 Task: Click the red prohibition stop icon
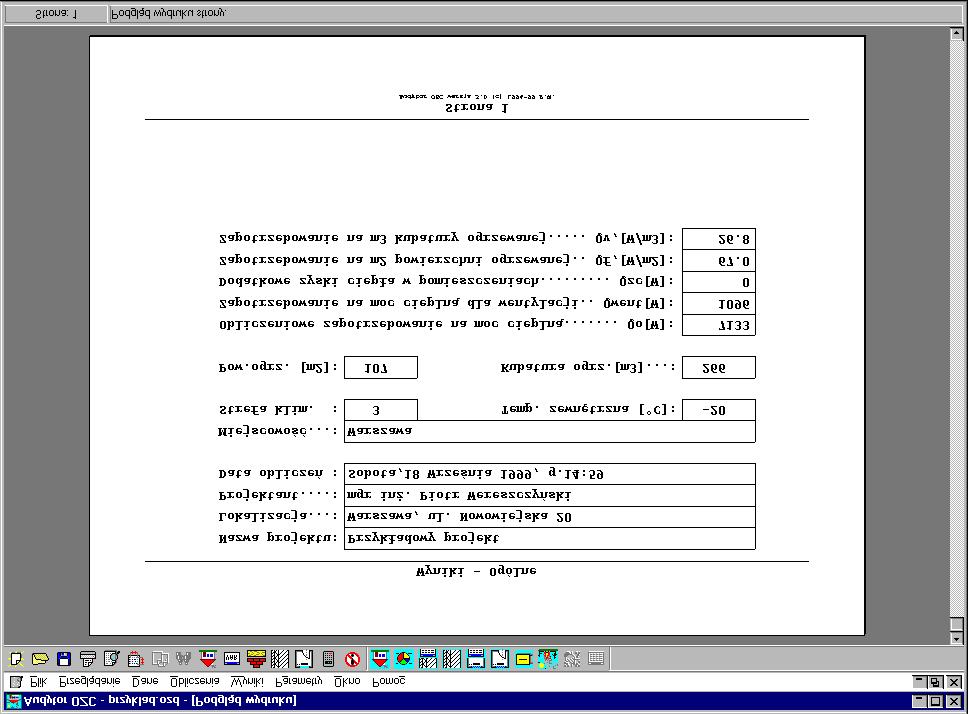coord(352,659)
